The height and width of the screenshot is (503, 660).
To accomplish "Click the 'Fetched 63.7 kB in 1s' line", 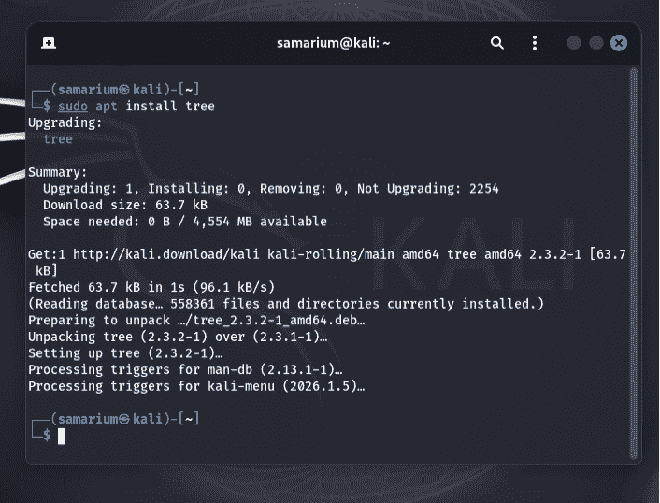I will 152,287.
